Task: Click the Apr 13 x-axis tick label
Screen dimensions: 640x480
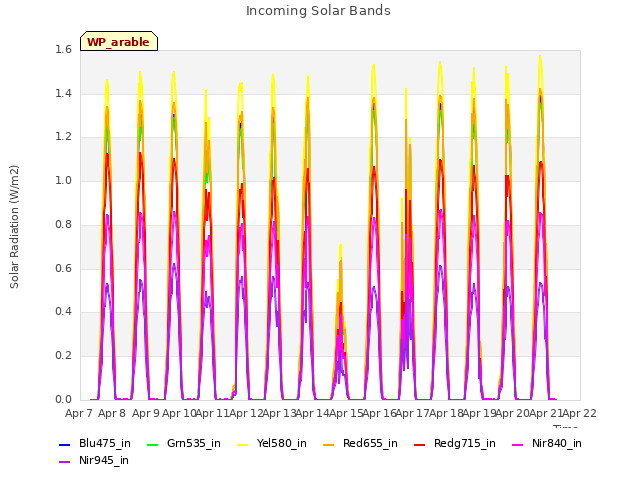Action: pyautogui.click(x=279, y=413)
